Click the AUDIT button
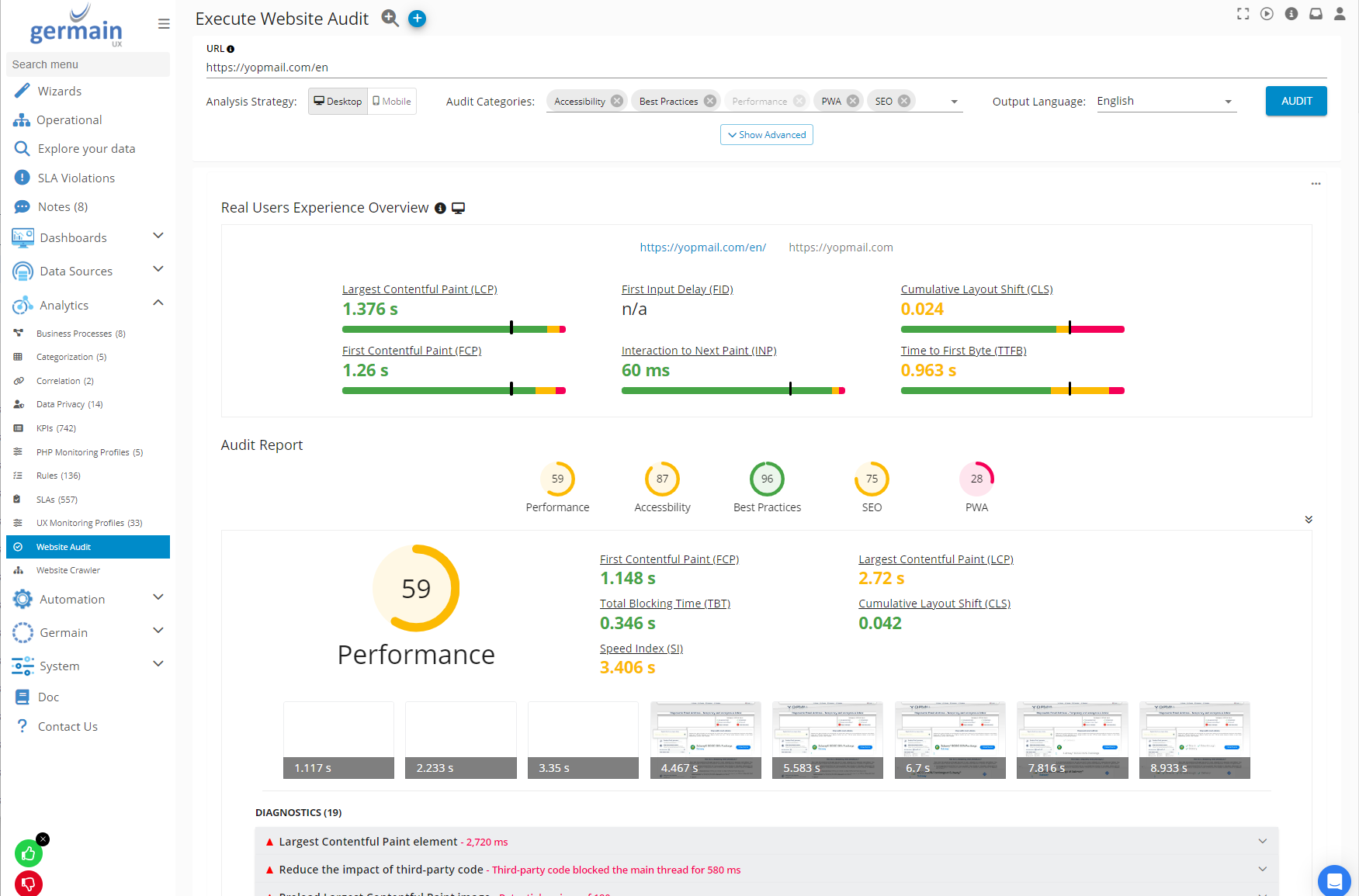The height and width of the screenshot is (896, 1359). (x=1295, y=101)
